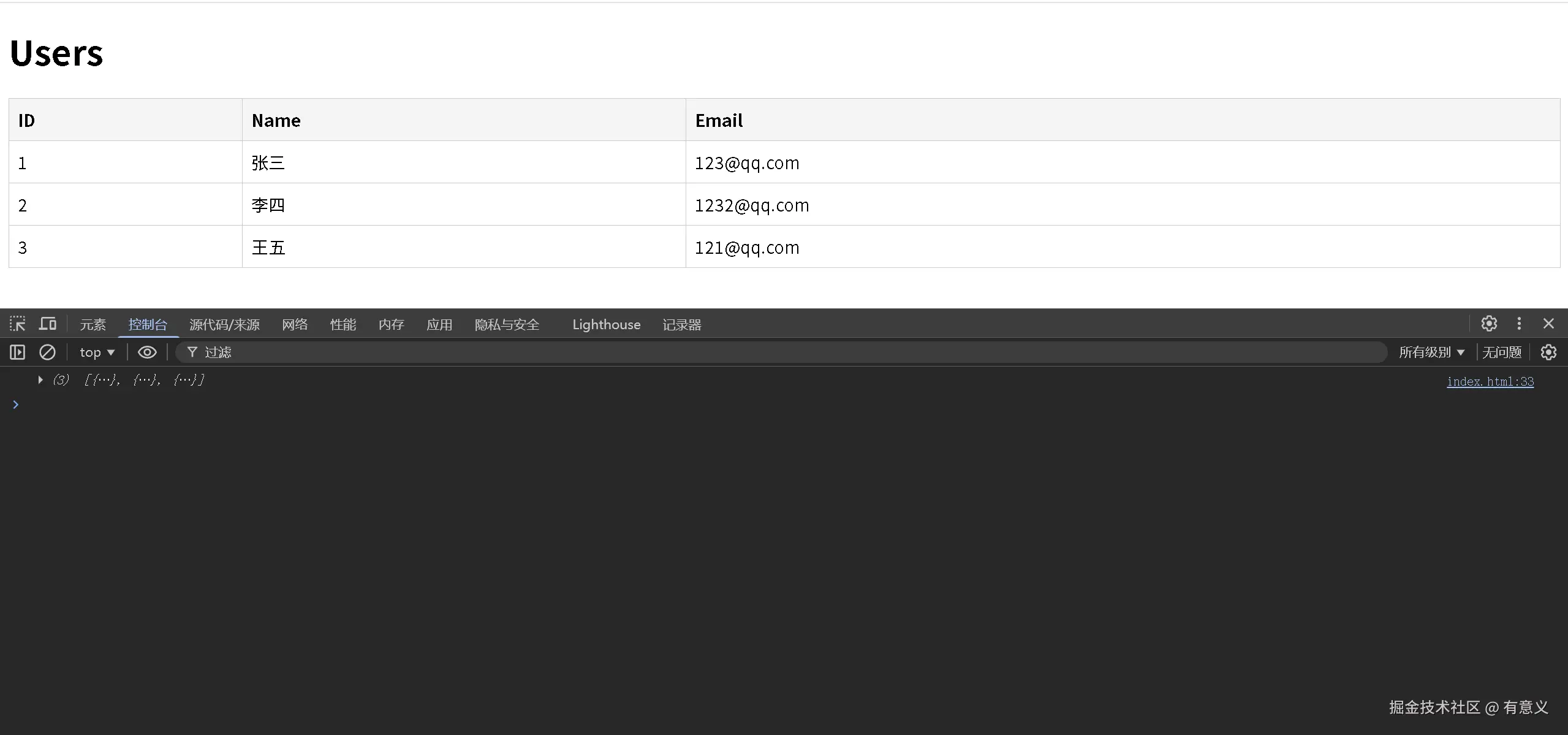Click the console prompt input line
Viewport: 1568px width, 735px height.
[735, 405]
